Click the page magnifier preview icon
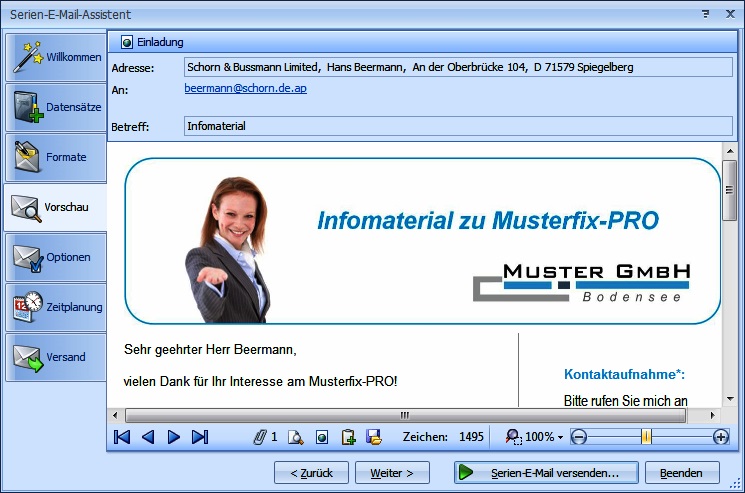The image size is (745, 493). tap(296, 437)
